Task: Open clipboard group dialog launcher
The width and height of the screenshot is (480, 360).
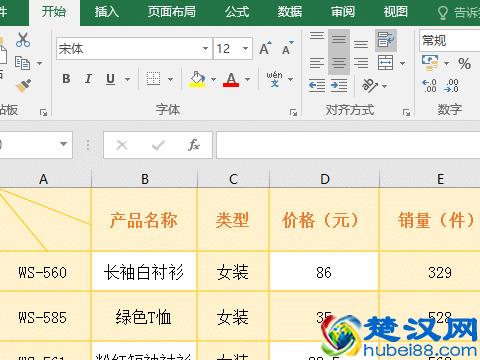Action: tap(43, 113)
